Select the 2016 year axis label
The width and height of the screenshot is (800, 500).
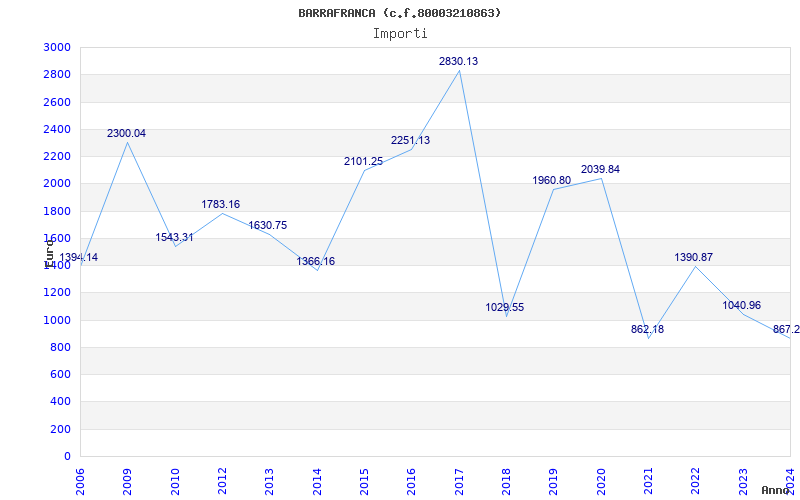click(x=411, y=482)
